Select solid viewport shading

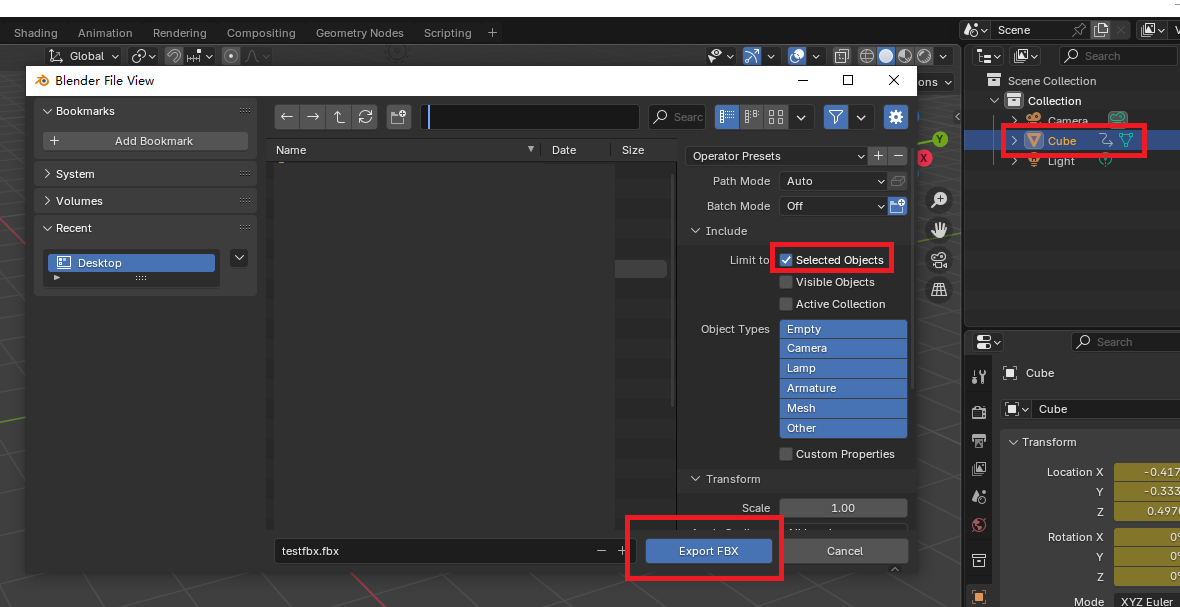pyautogui.click(x=886, y=56)
